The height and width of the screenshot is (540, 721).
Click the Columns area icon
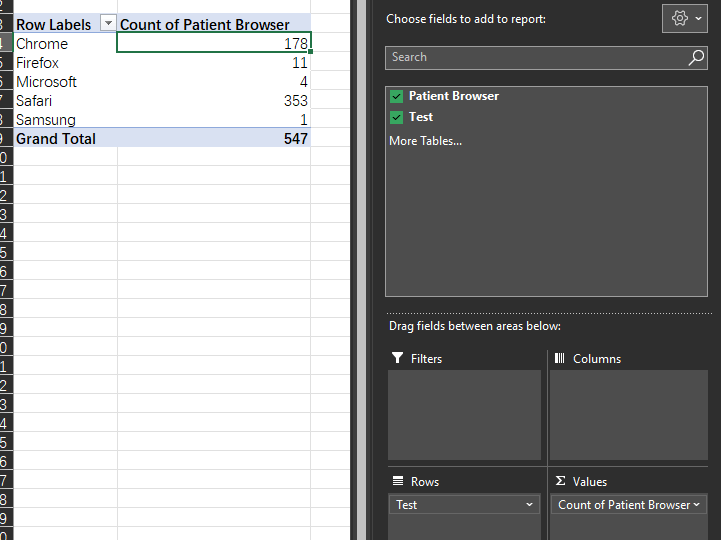coord(560,358)
